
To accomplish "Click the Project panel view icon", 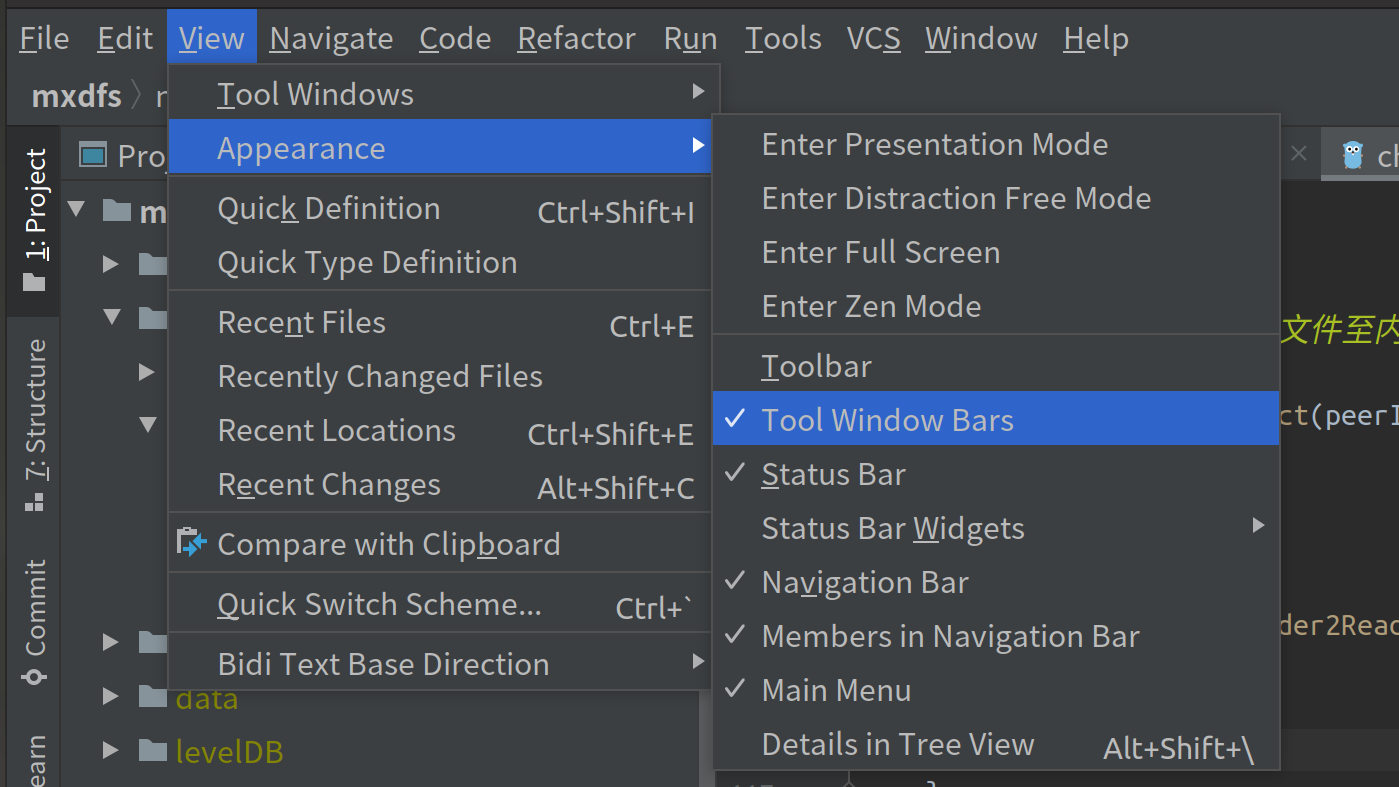I will (93, 155).
